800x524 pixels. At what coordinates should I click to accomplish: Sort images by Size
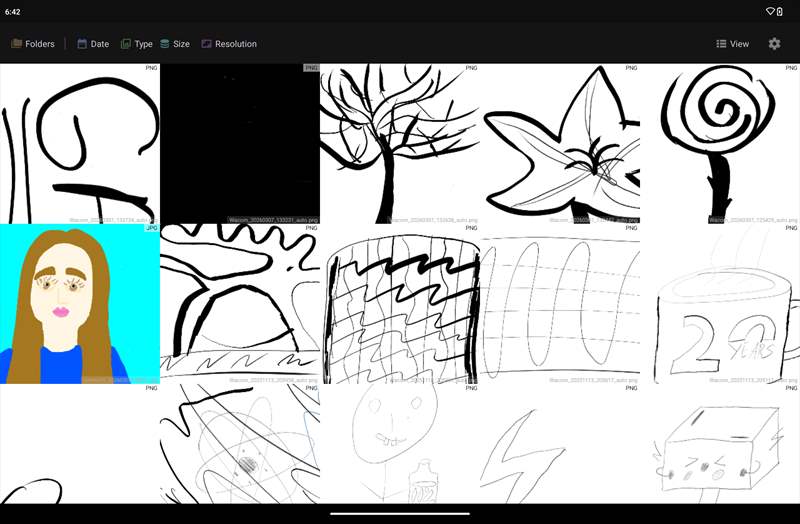pos(175,44)
